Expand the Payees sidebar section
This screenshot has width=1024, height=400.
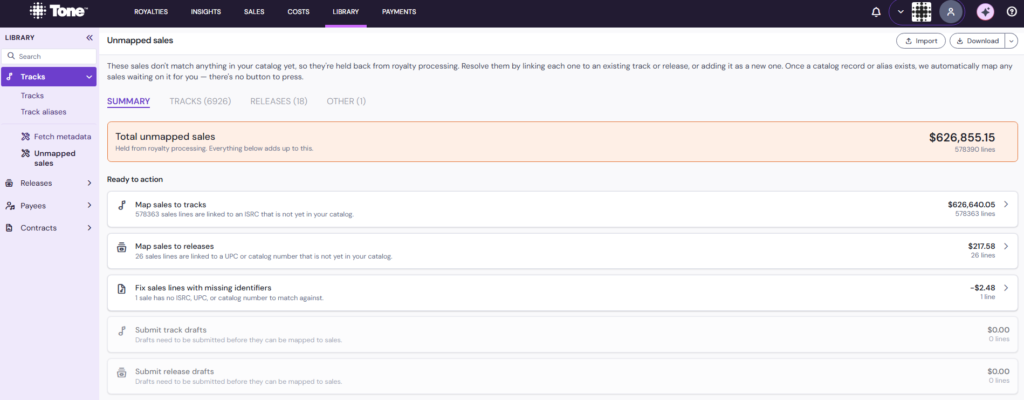(89, 205)
